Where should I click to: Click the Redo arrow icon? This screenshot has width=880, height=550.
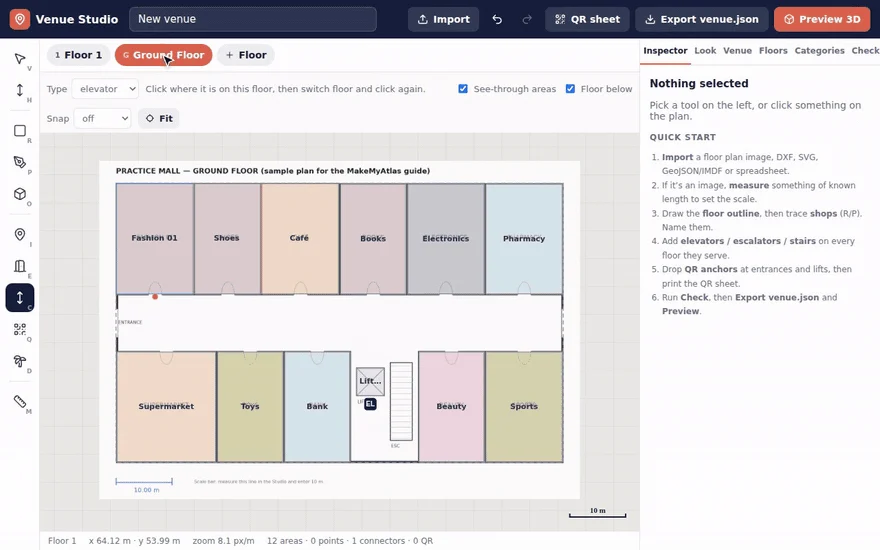[526, 19]
